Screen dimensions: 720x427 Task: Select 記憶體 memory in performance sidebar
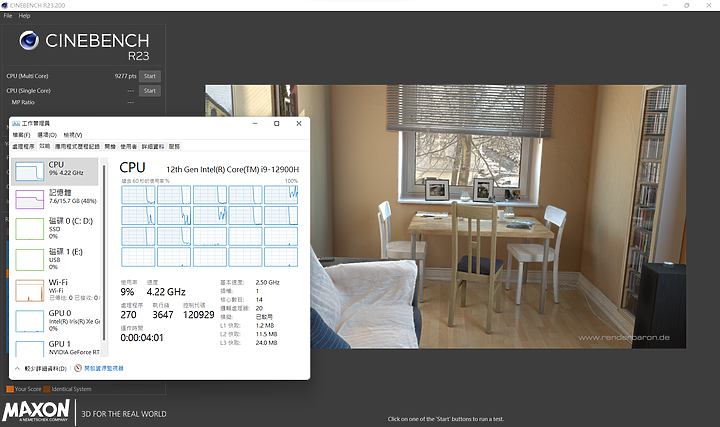tap(55, 198)
